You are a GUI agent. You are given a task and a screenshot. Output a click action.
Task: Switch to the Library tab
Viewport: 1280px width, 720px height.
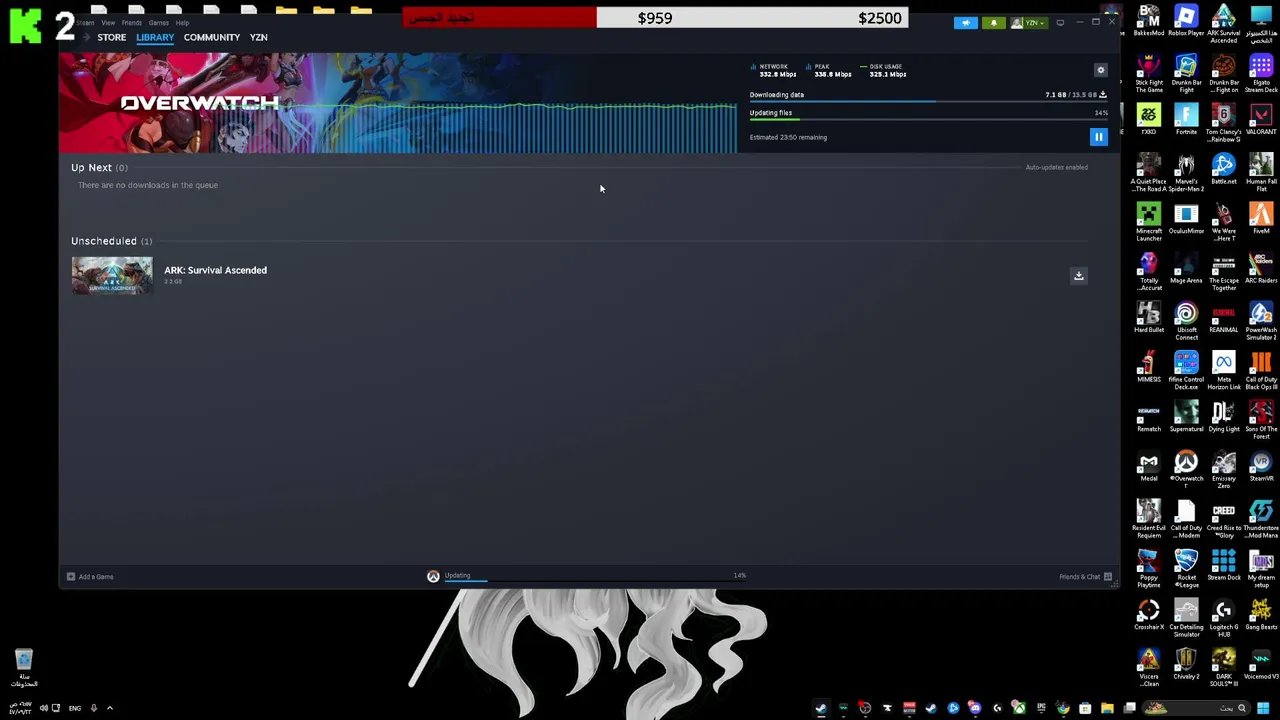[155, 37]
